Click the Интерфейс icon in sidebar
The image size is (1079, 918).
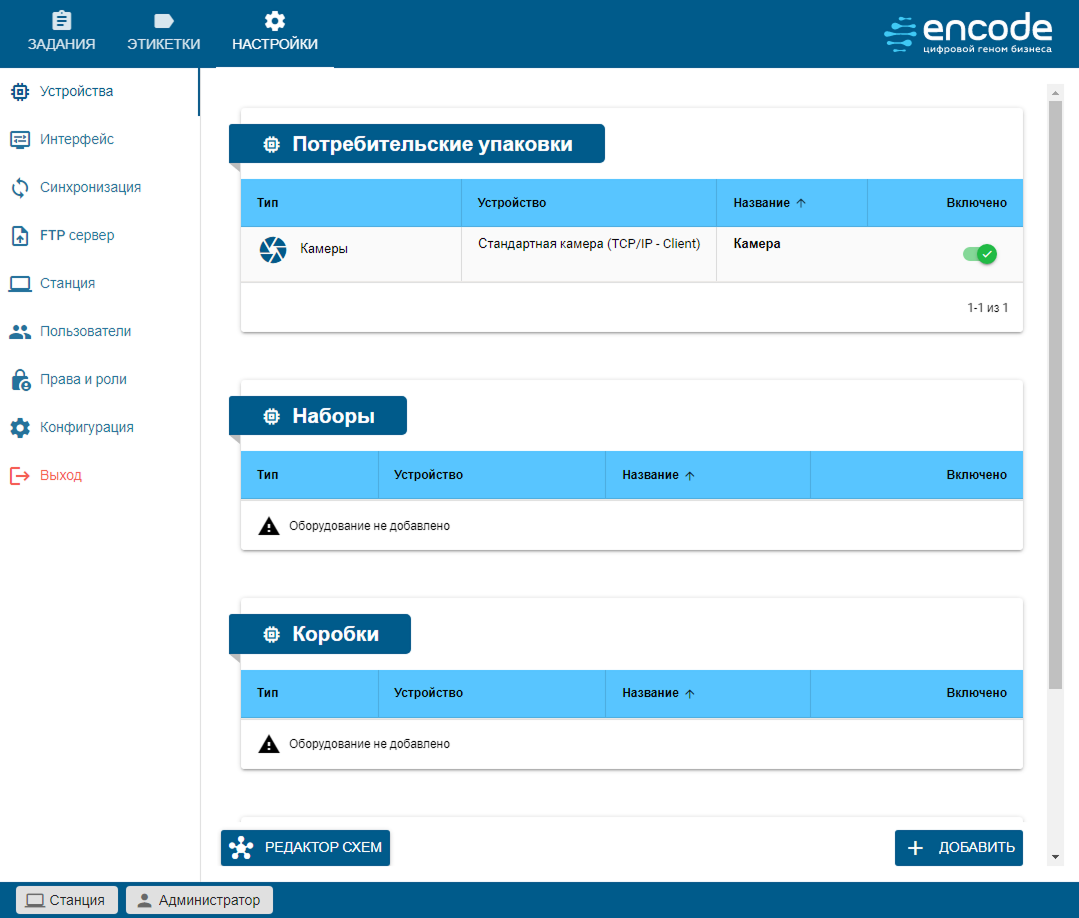click(x=20, y=140)
